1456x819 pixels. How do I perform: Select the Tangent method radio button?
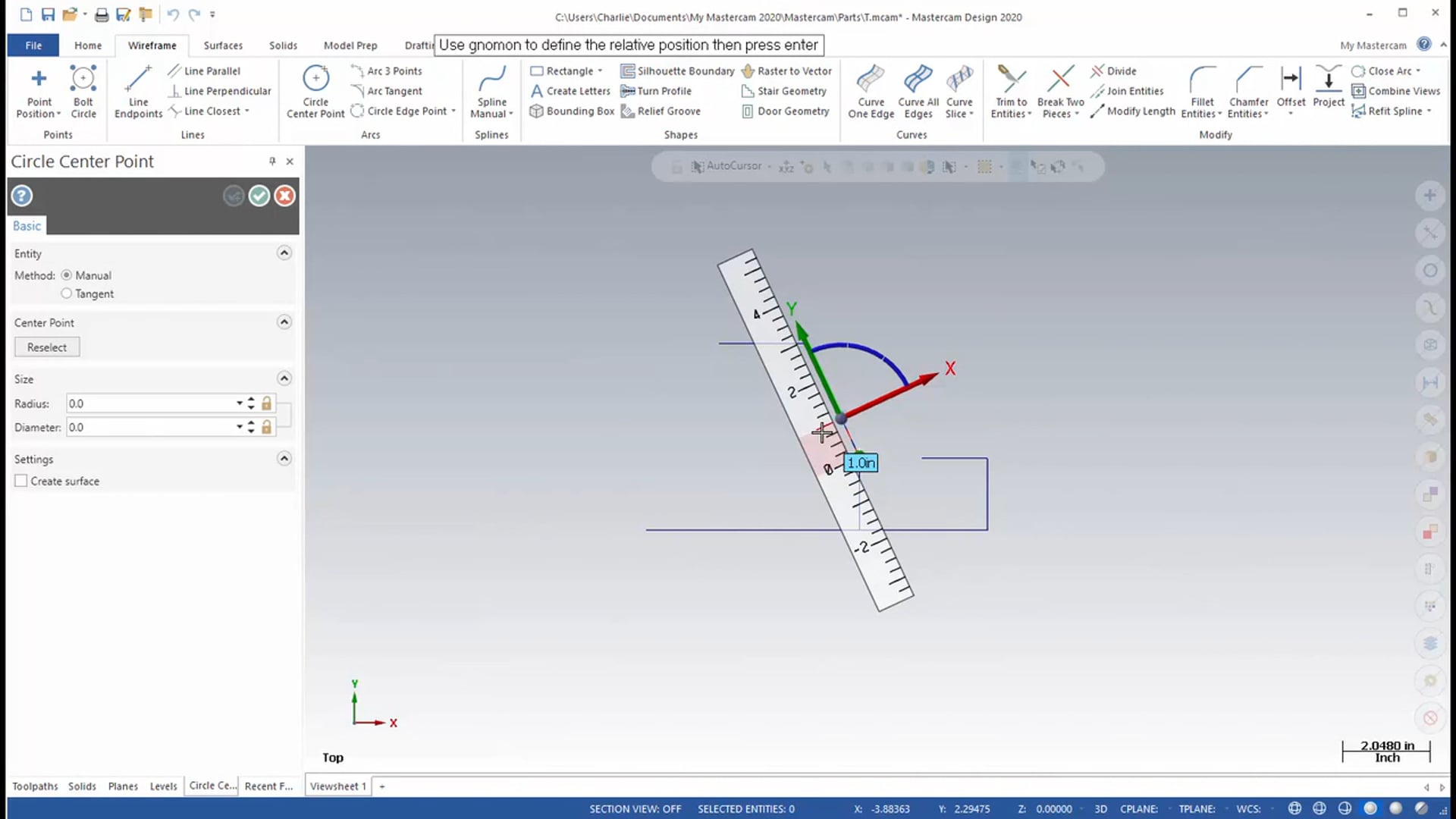tap(67, 293)
